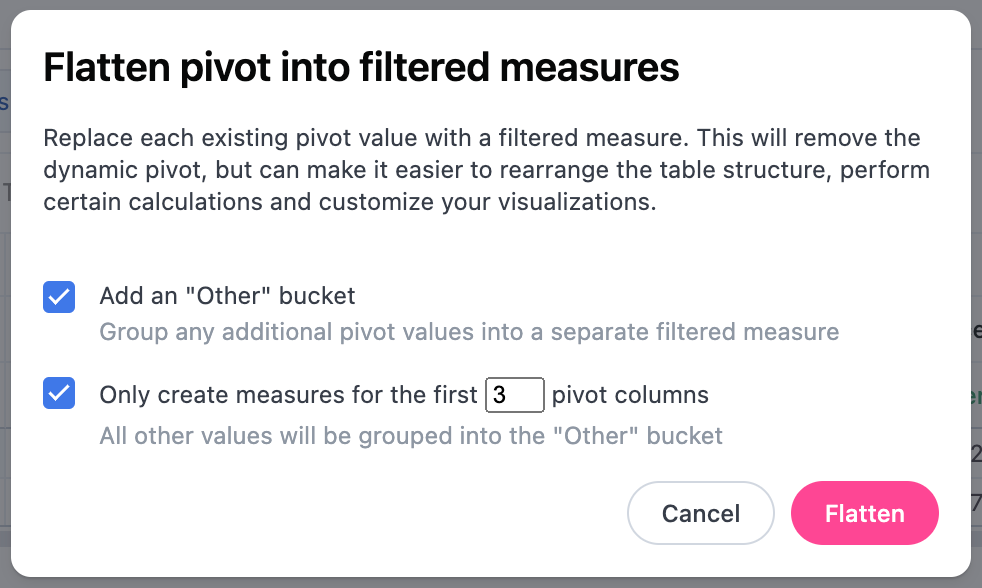Click the "All other values will be grouped" hint
Viewport: 982px width, 588px height.
tap(410, 435)
